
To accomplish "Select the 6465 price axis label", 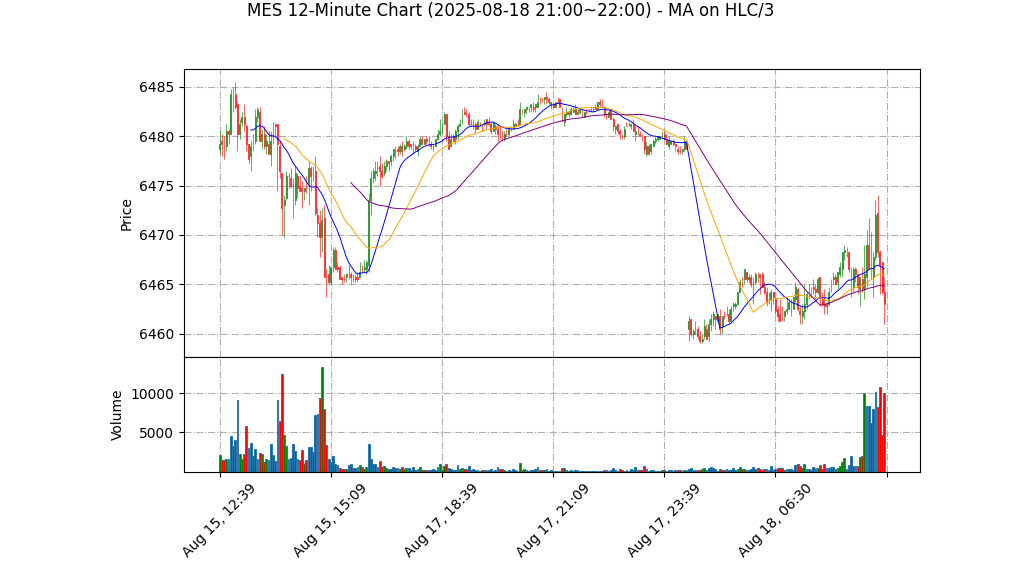I will click(x=156, y=285).
